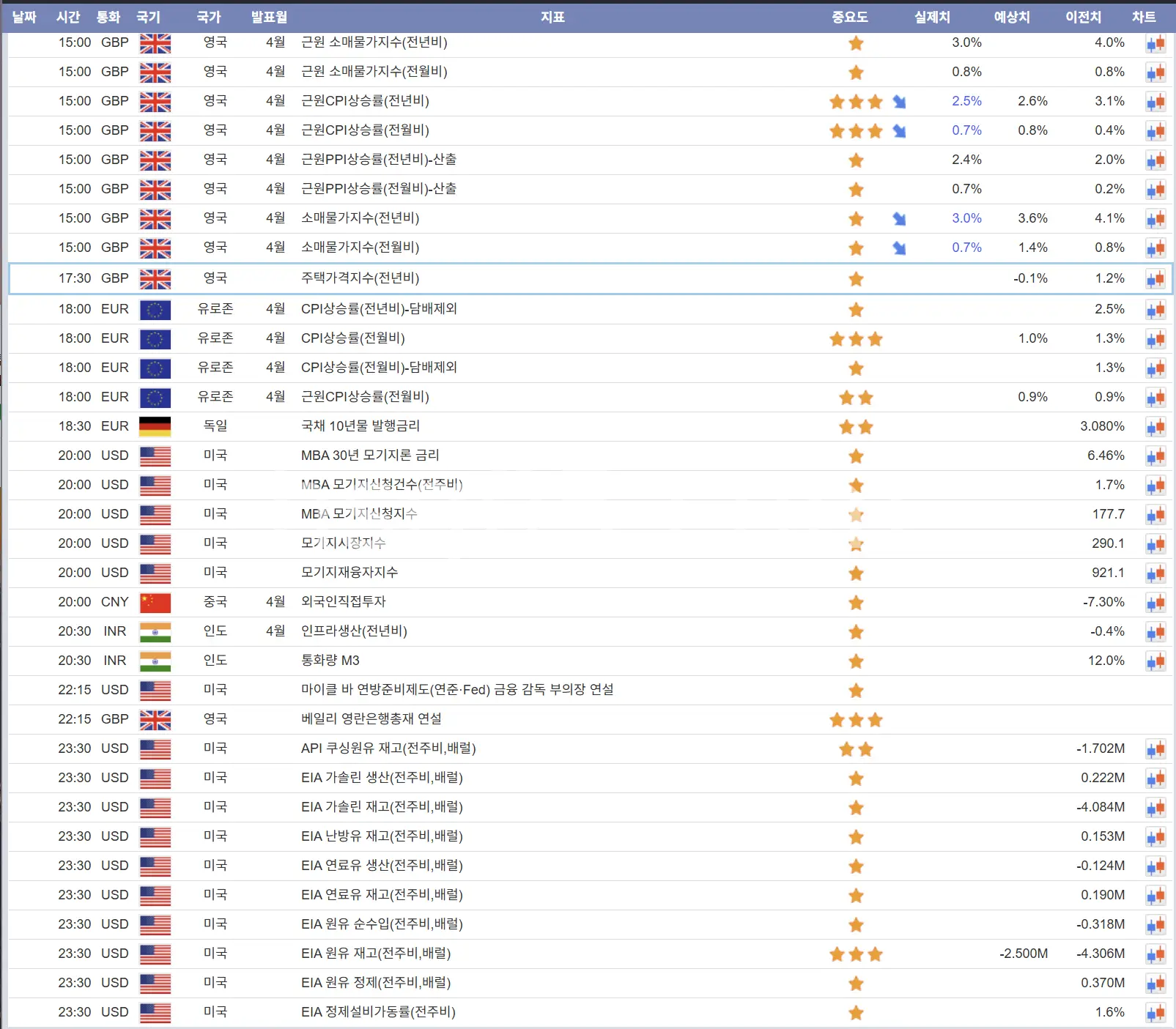Image resolution: width=1176 pixels, height=1029 pixels.
Task: Sort by the 실제치 column header
Action: pos(932,17)
